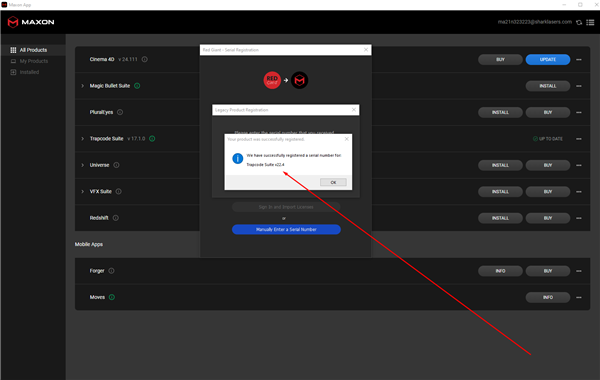Click the Maxon logo in the header
Screen dimensions: 600x380
pyautogui.click(x=31, y=22)
